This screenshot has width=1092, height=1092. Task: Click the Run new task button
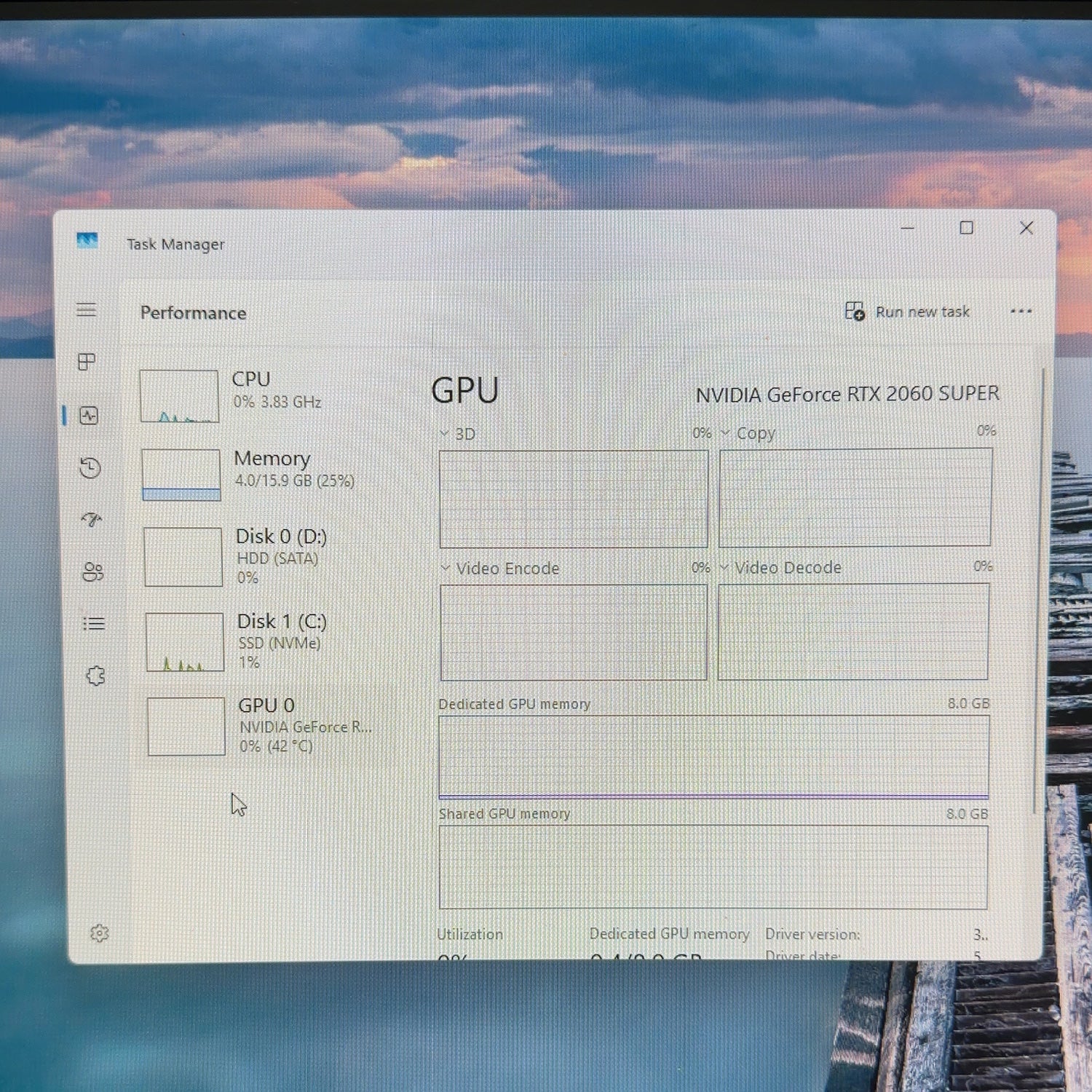pos(907,312)
